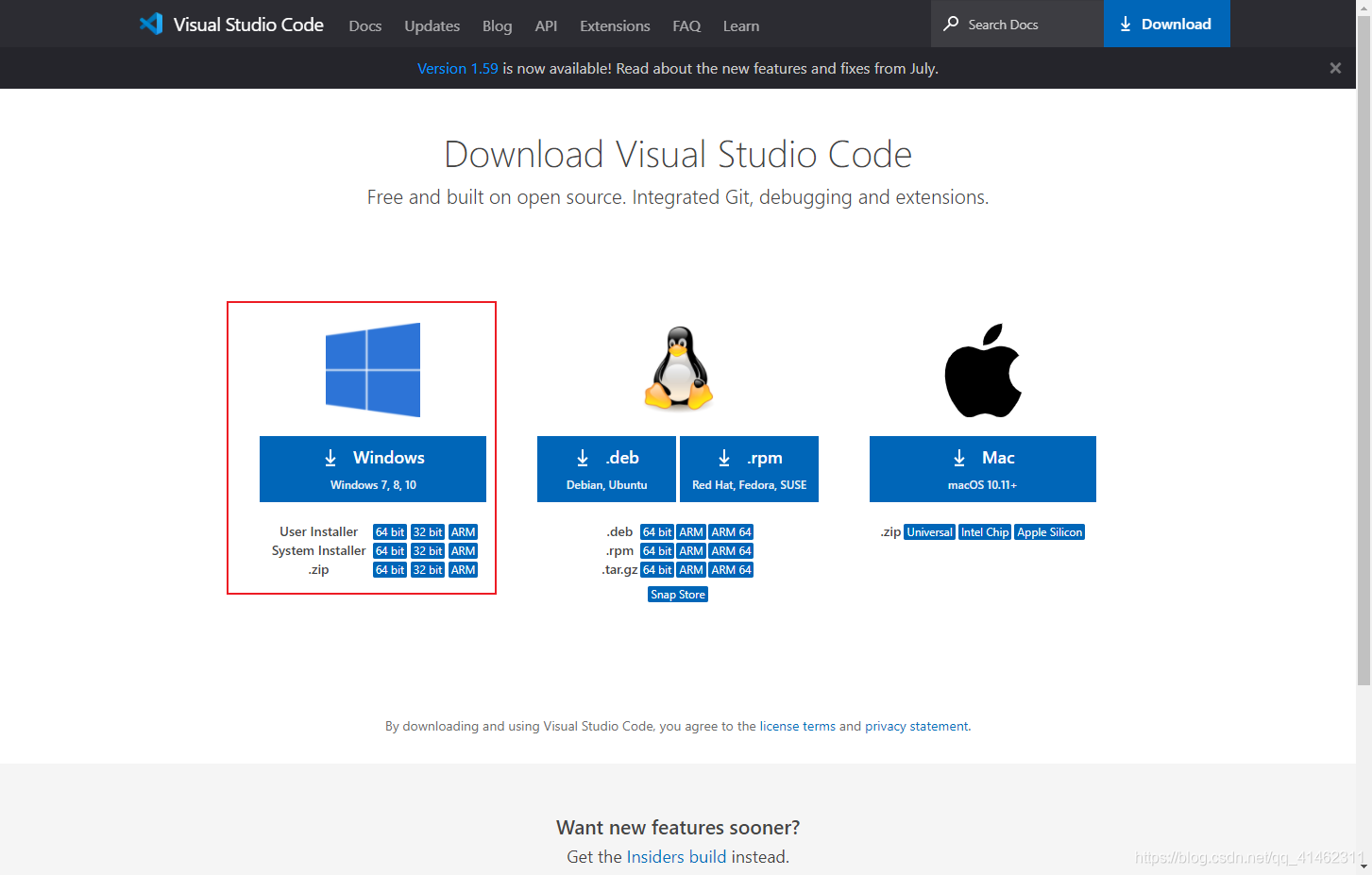This screenshot has width=1372, height=875.
Task: Download Windows .zip ARM
Action: tap(463, 570)
